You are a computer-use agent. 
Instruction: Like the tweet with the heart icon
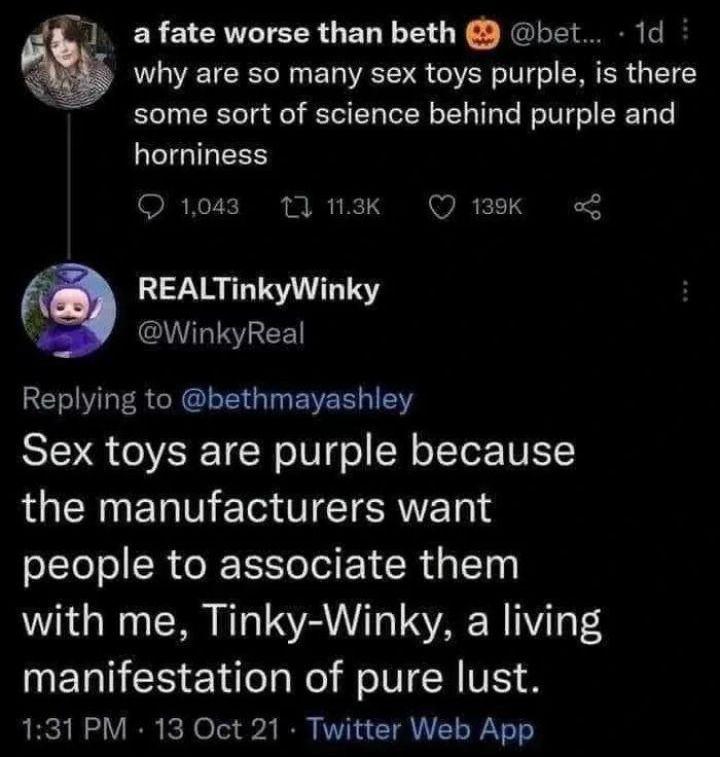(438, 206)
